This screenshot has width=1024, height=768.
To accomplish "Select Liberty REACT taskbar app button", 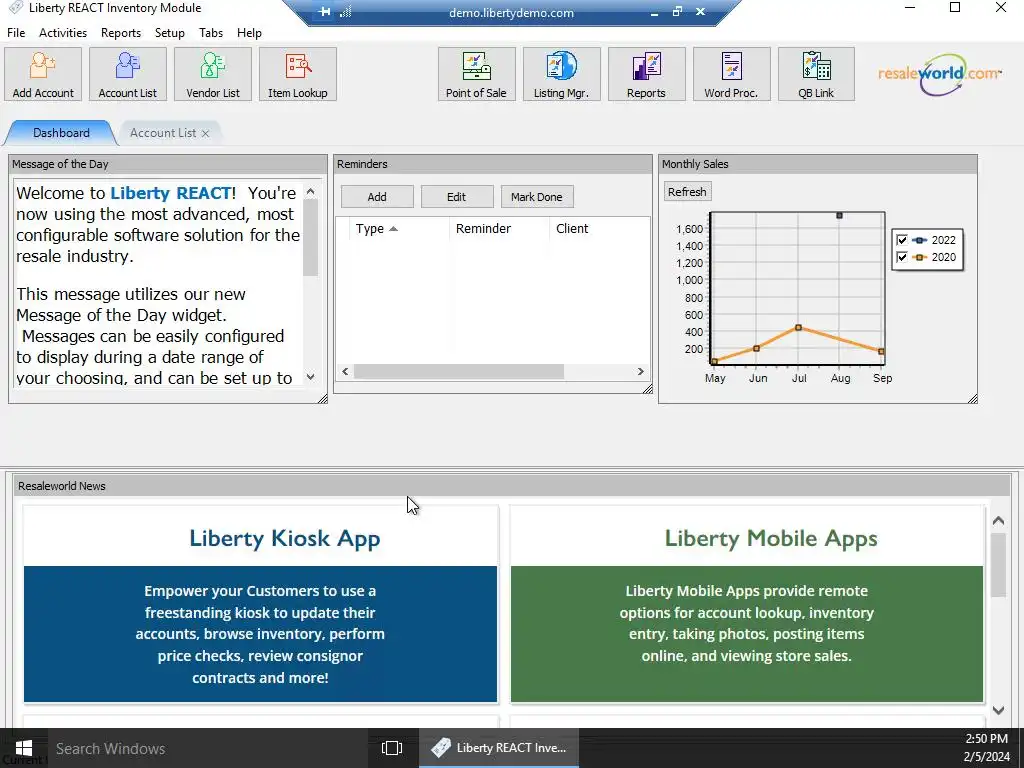I will [x=499, y=748].
